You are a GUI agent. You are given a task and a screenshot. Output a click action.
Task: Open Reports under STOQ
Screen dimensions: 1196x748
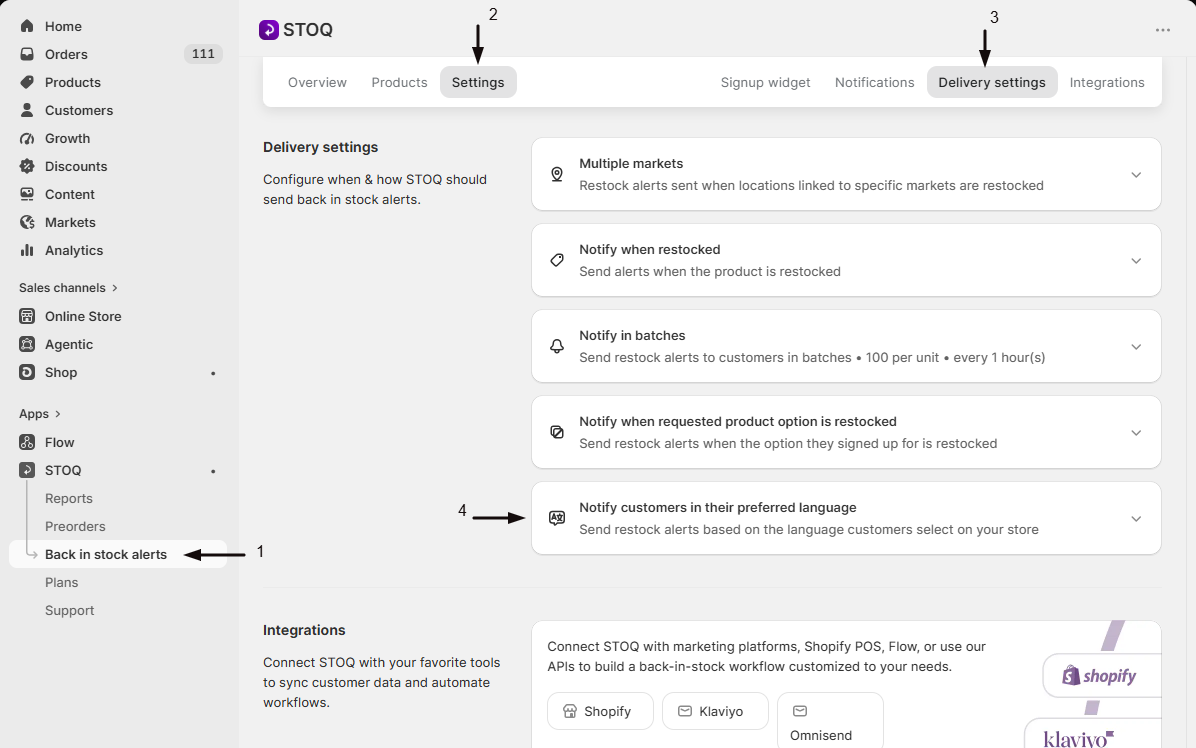click(69, 499)
